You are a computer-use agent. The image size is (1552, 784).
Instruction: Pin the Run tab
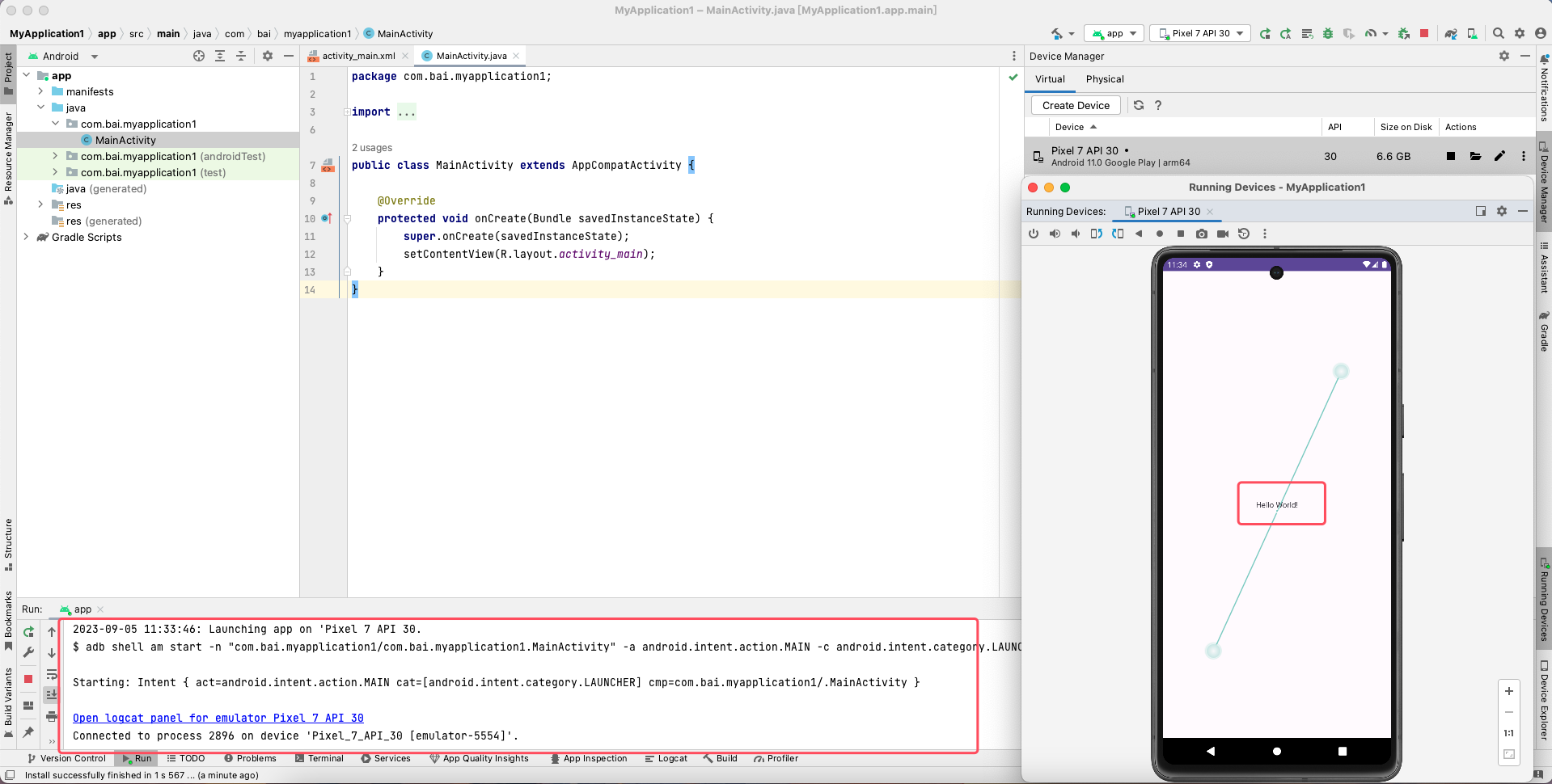point(28,732)
